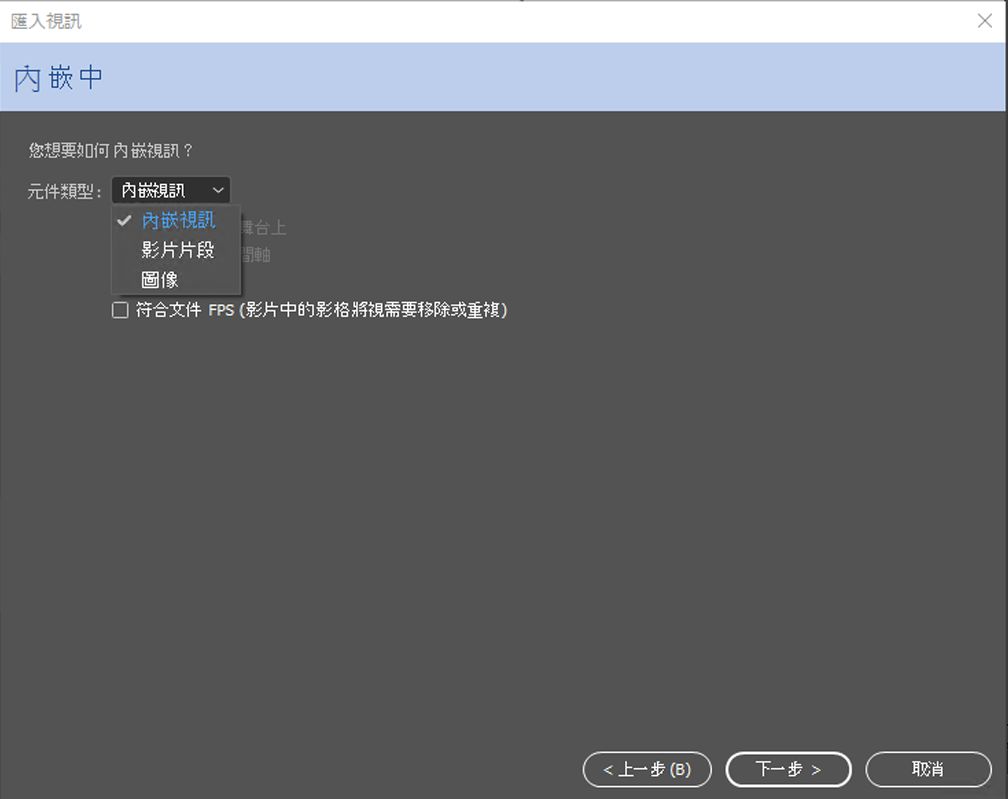Dismiss the dialog via the X button
Image resolution: width=1008 pixels, height=799 pixels.
(x=985, y=20)
